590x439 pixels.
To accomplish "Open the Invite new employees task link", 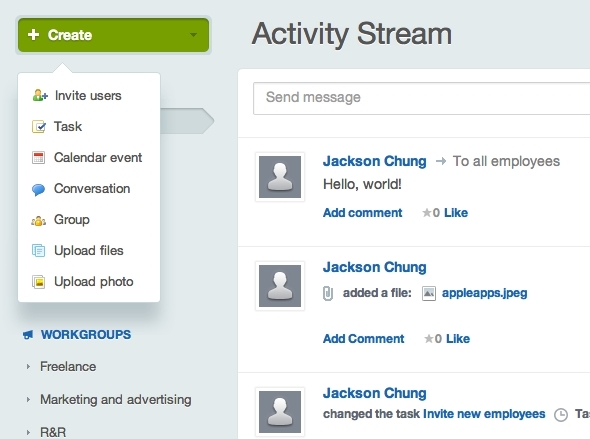I will pyautogui.click(x=484, y=414).
